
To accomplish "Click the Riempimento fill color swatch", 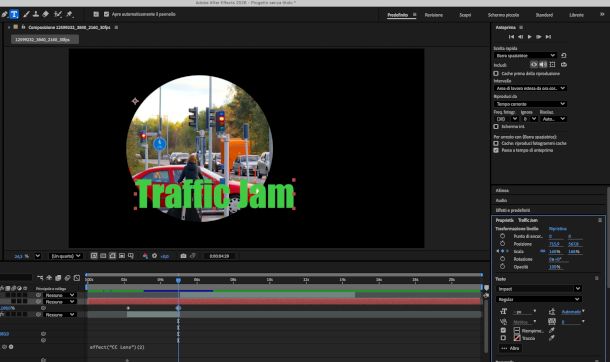I will tap(517, 331).
